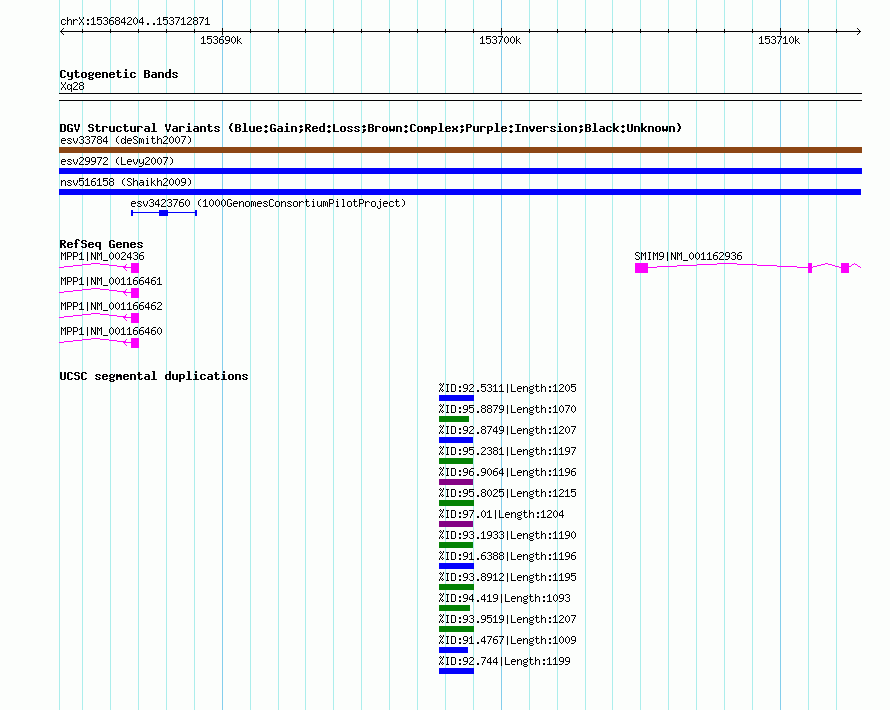Click the %ID:91.4767|Length:1009 label
Viewport: 890px width, 710px height.
pyautogui.click(x=507, y=640)
